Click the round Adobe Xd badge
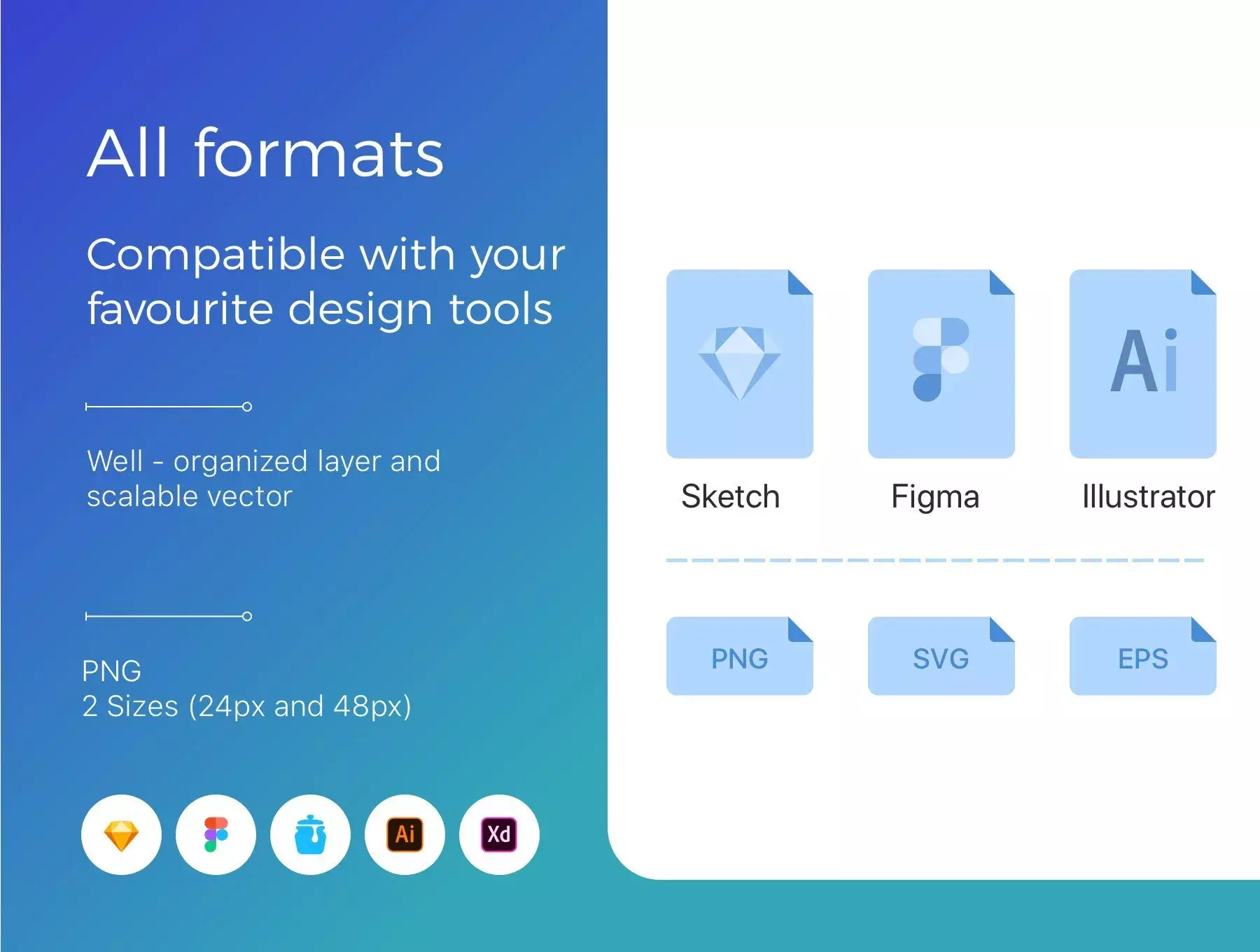This screenshot has height=952, width=1260. coord(499,834)
